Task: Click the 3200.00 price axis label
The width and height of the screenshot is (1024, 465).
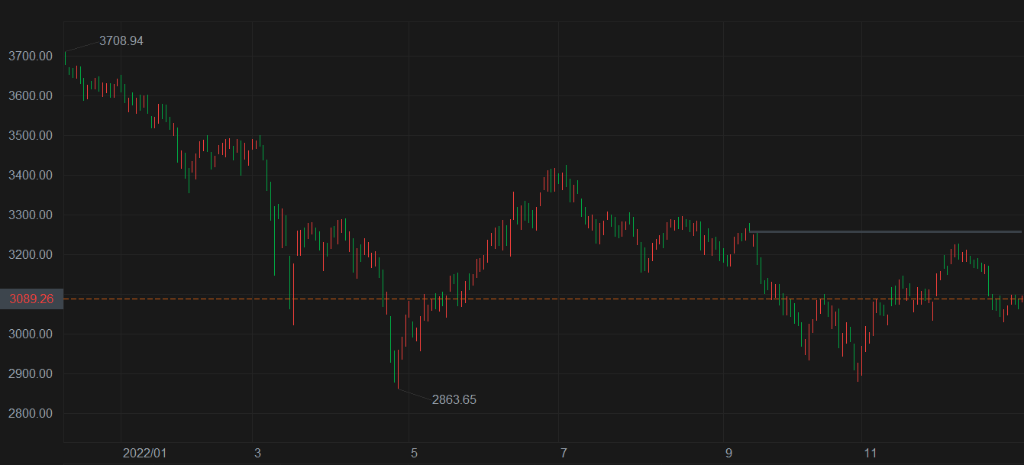Action: 30,255
